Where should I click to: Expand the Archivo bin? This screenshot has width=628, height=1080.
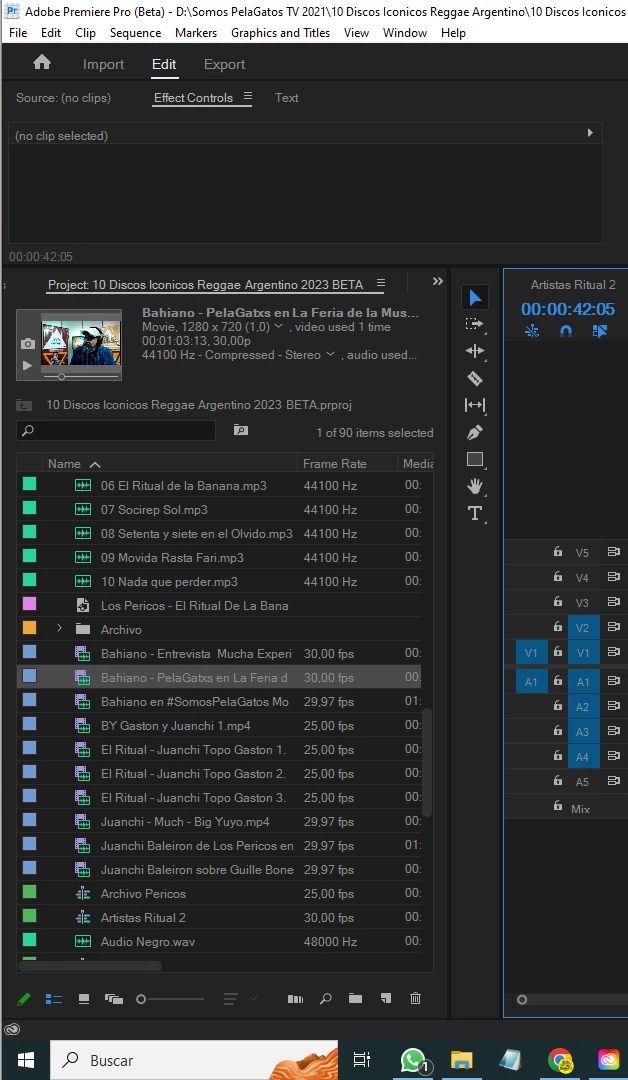59,629
